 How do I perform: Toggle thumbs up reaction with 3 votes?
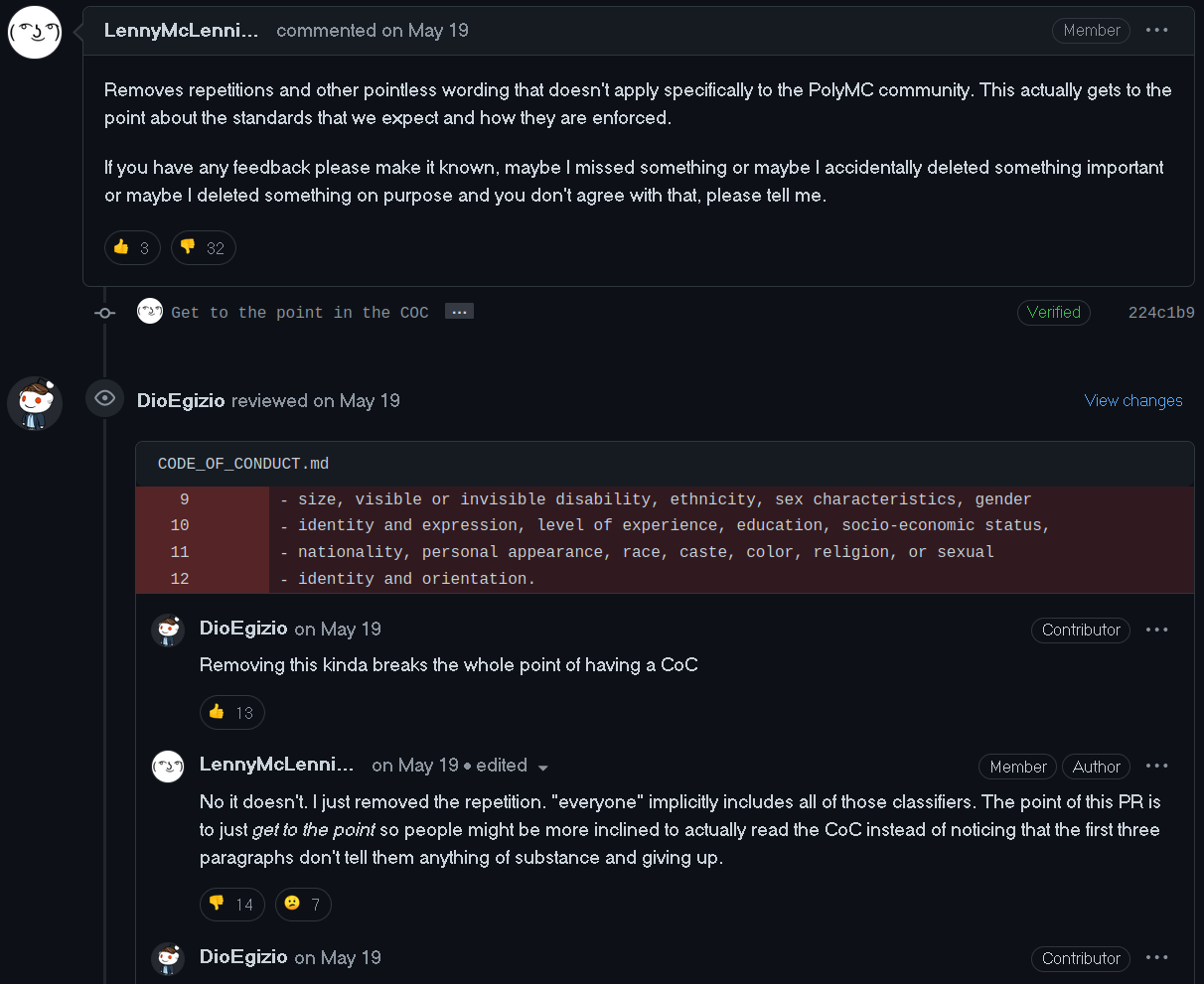132,248
